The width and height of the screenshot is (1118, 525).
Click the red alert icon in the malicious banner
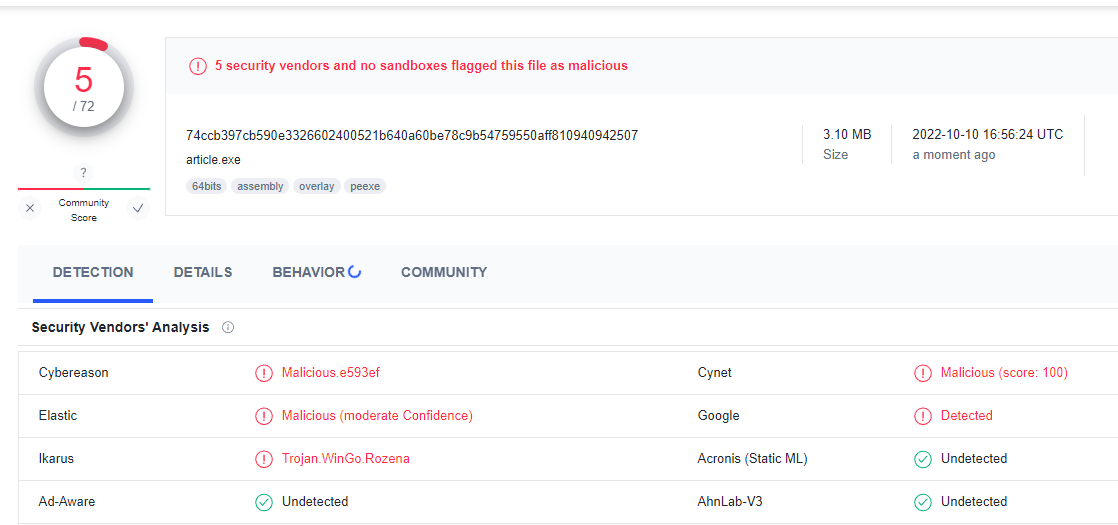click(198, 66)
